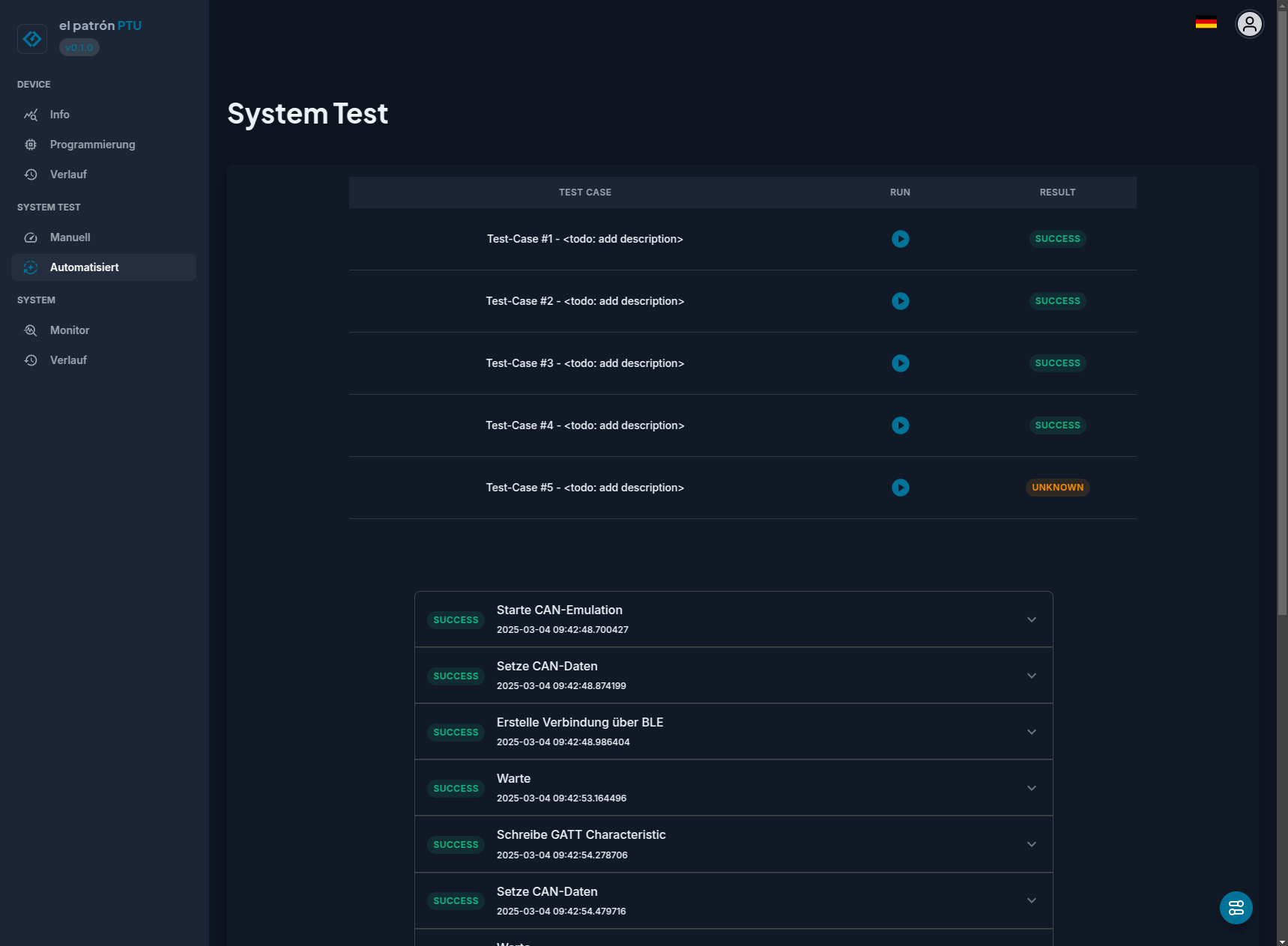Viewport: 1288px width, 946px height.
Task: Change language via German flag
Action: 1206,23
